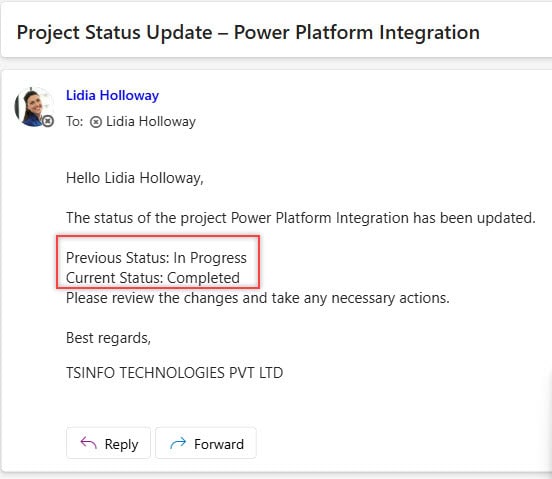Click the presence icon beside the recipient name
The height and width of the screenshot is (479, 552).
(x=96, y=122)
